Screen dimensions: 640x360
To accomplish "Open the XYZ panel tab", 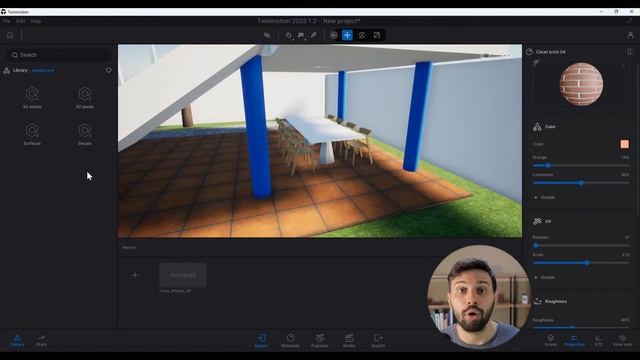I will pyautogui.click(x=598, y=340).
